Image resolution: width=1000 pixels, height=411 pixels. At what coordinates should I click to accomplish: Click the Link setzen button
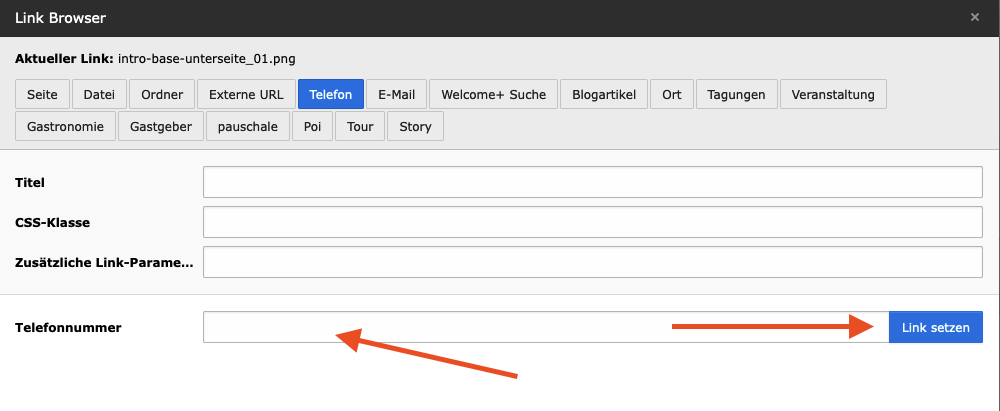coord(936,327)
